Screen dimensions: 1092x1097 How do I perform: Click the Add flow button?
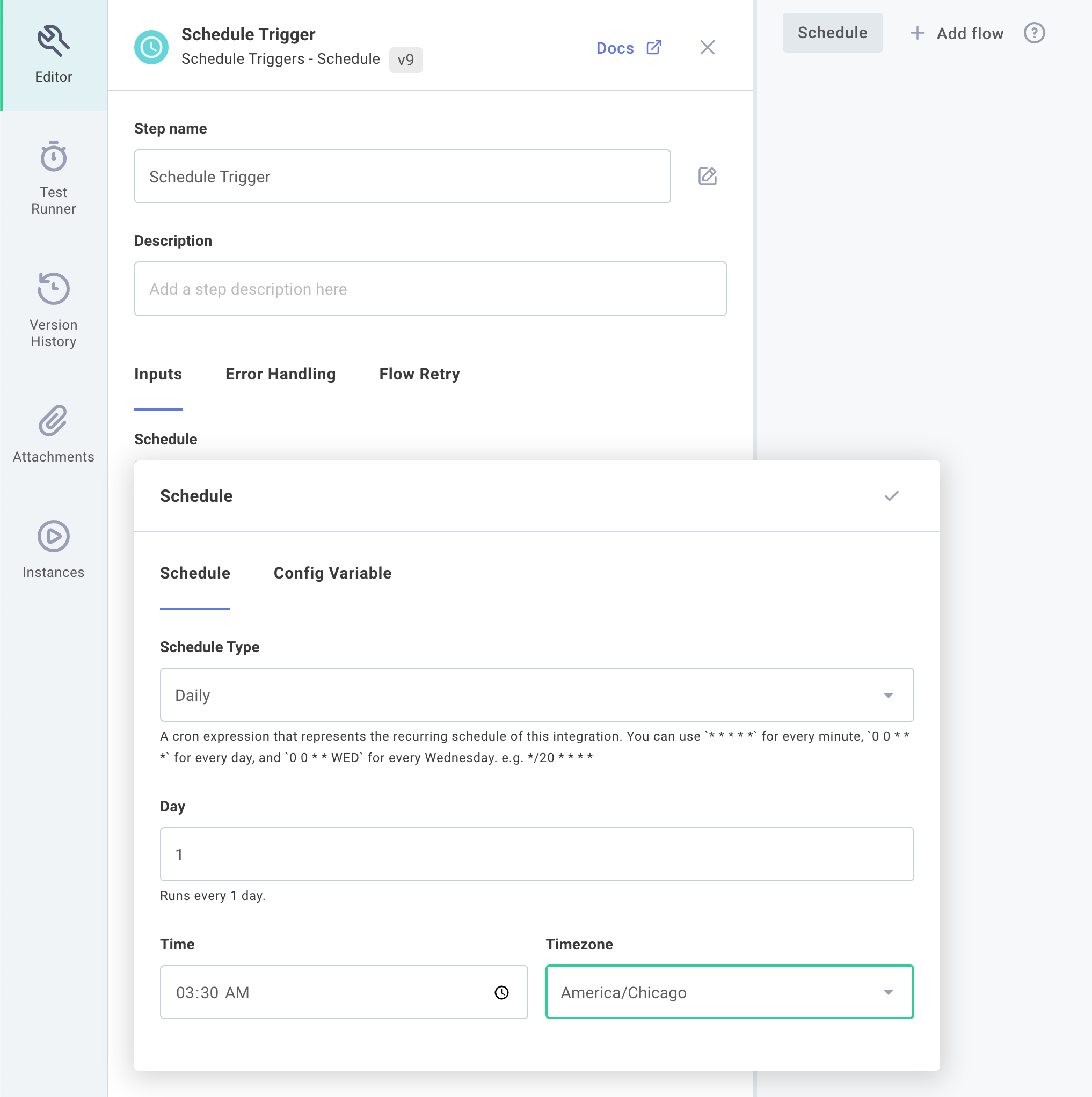click(x=957, y=33)
